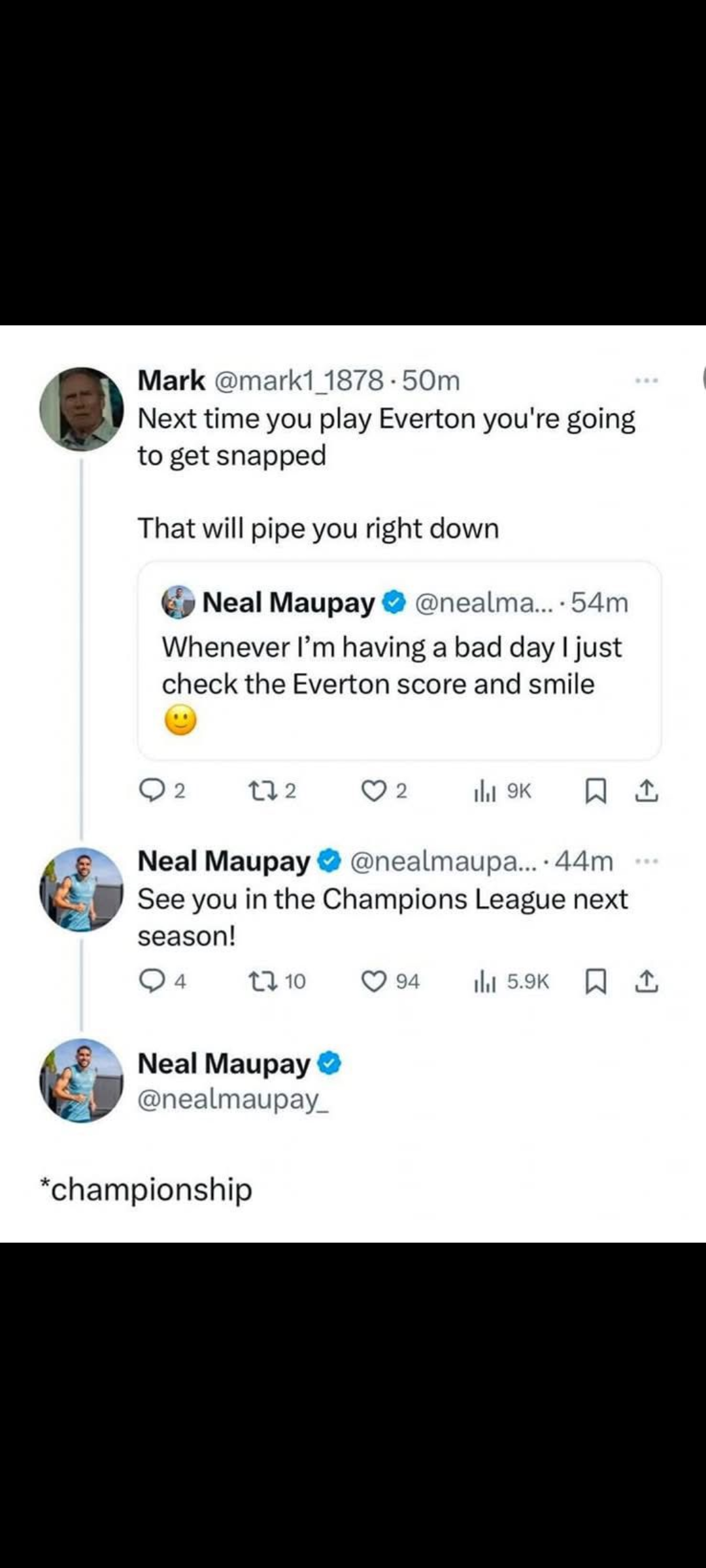Like the Champions League tweet with 94 likes
706x1568 pixels.
(374, 981)
